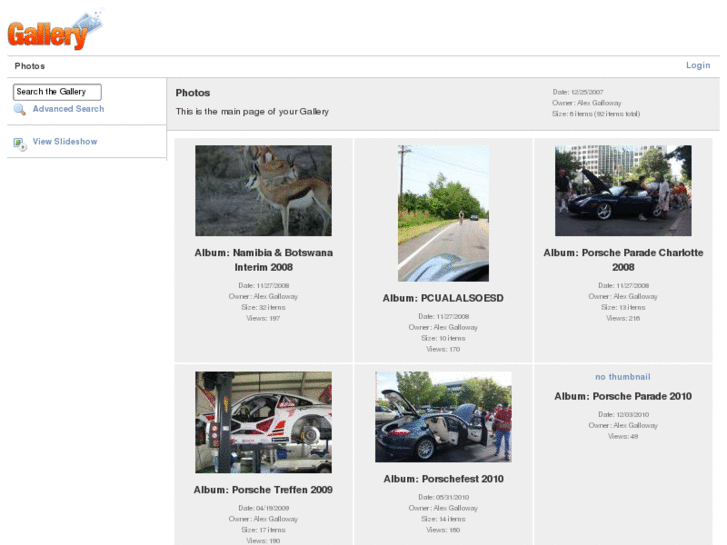Open the Porsche Parade Charlotte 2008 thumbnail

tap(623, 190)
